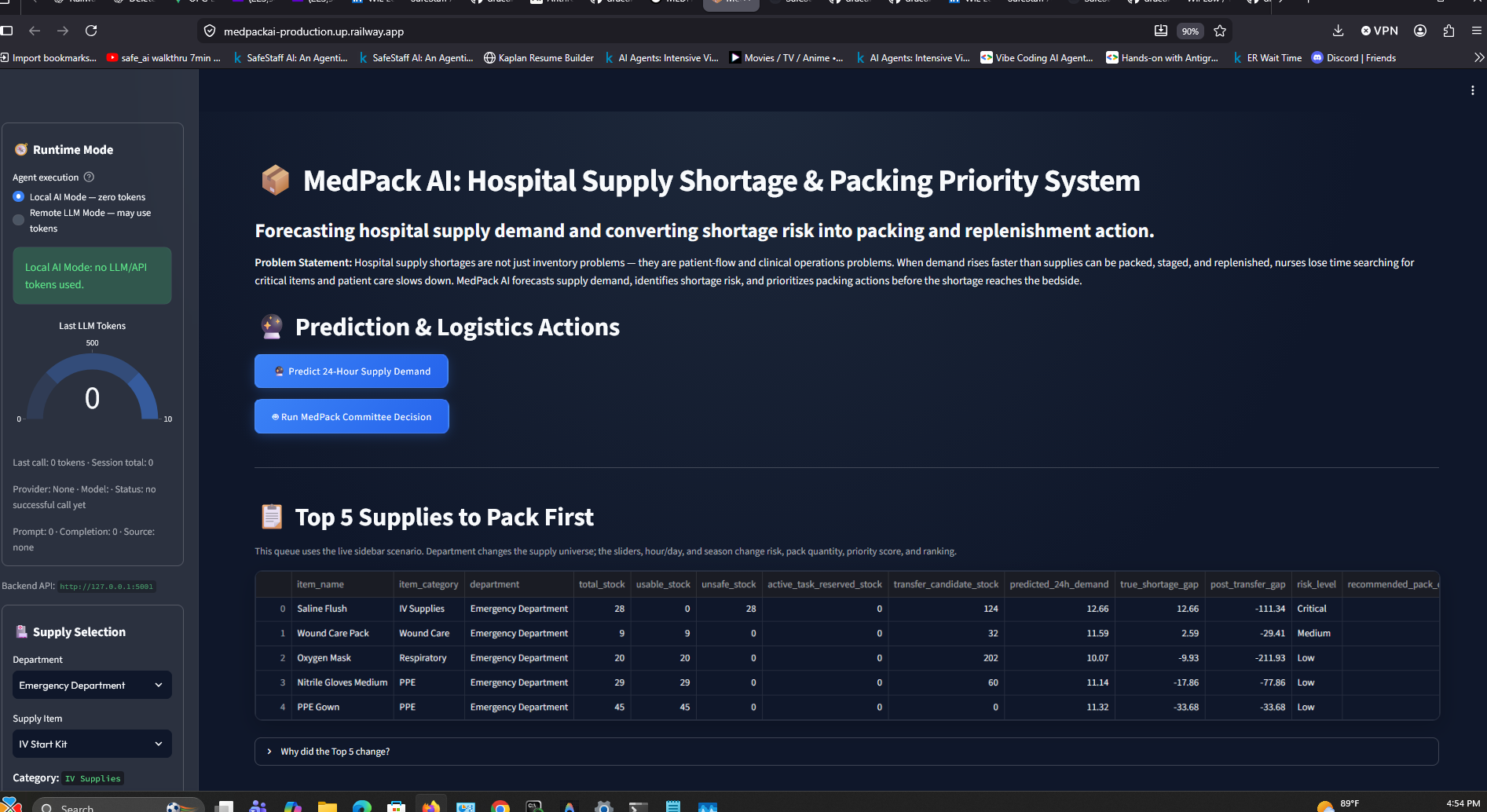
Task: Click the browser back arrow
Action: point(35,31)
